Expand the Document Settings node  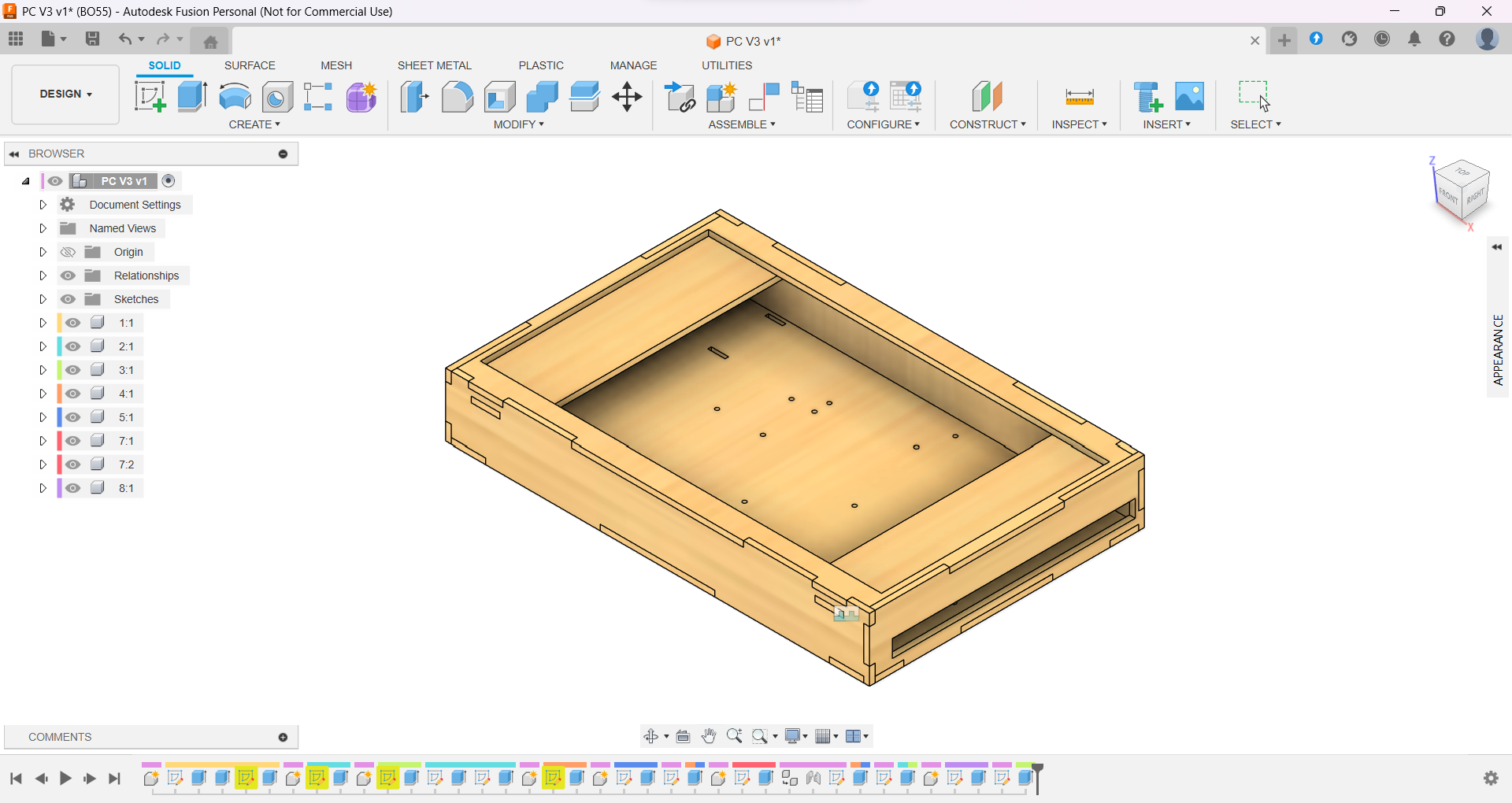coord(43,205)
